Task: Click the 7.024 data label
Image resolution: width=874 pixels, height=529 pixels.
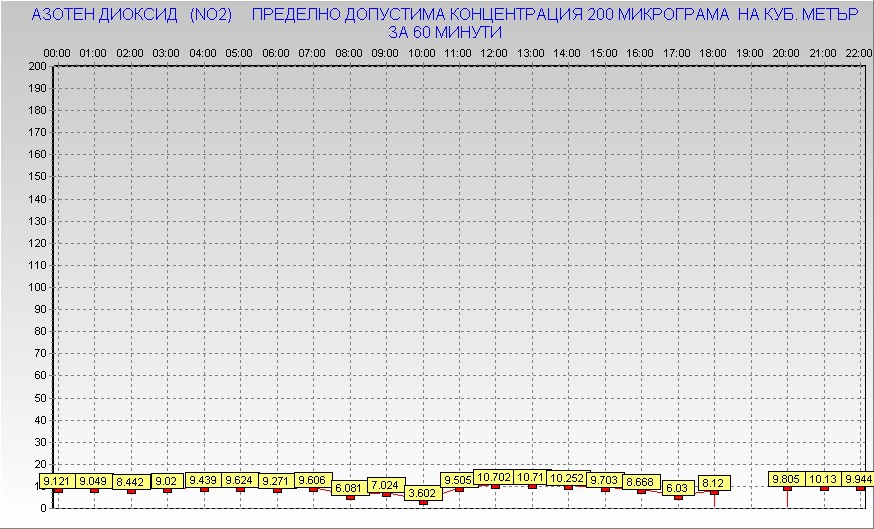Action: (386, 485)
